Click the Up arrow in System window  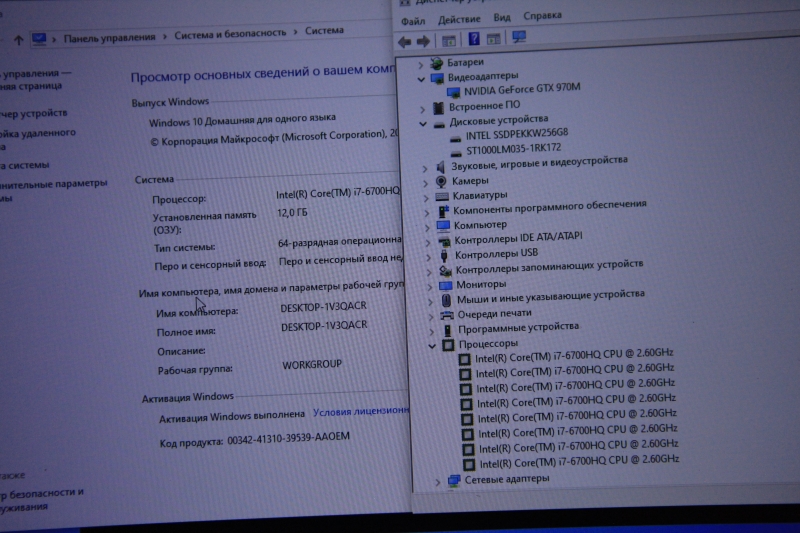18,40
